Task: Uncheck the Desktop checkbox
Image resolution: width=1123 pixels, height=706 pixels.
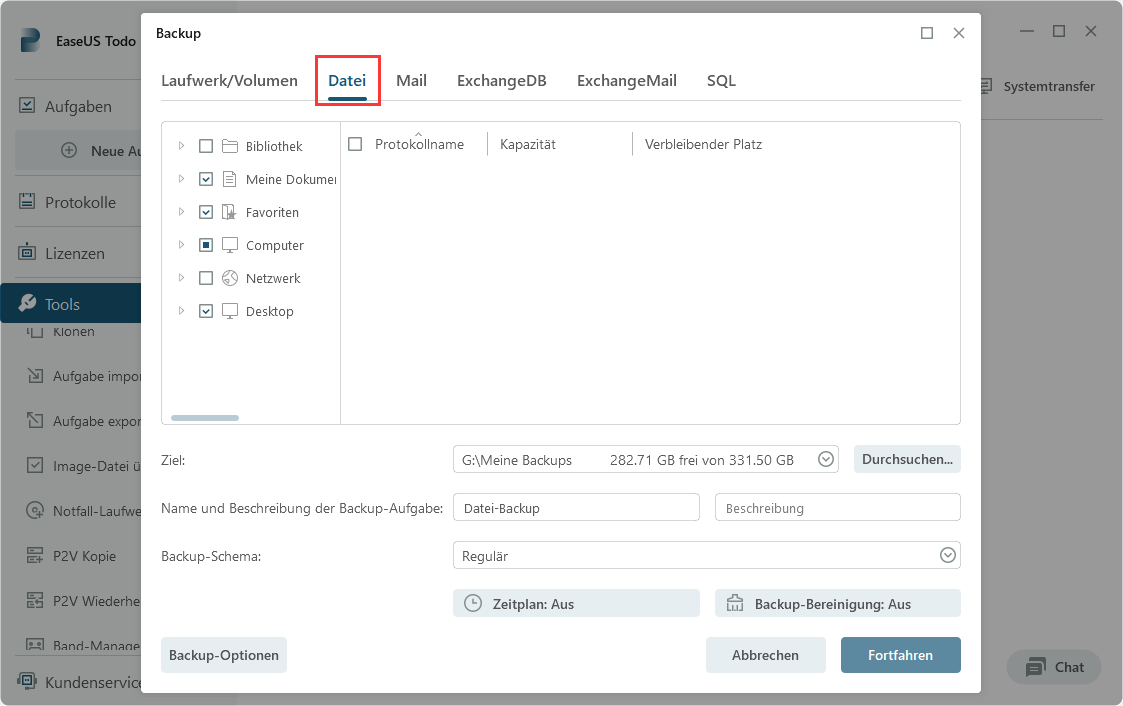Action: click(x=206, y=311)
